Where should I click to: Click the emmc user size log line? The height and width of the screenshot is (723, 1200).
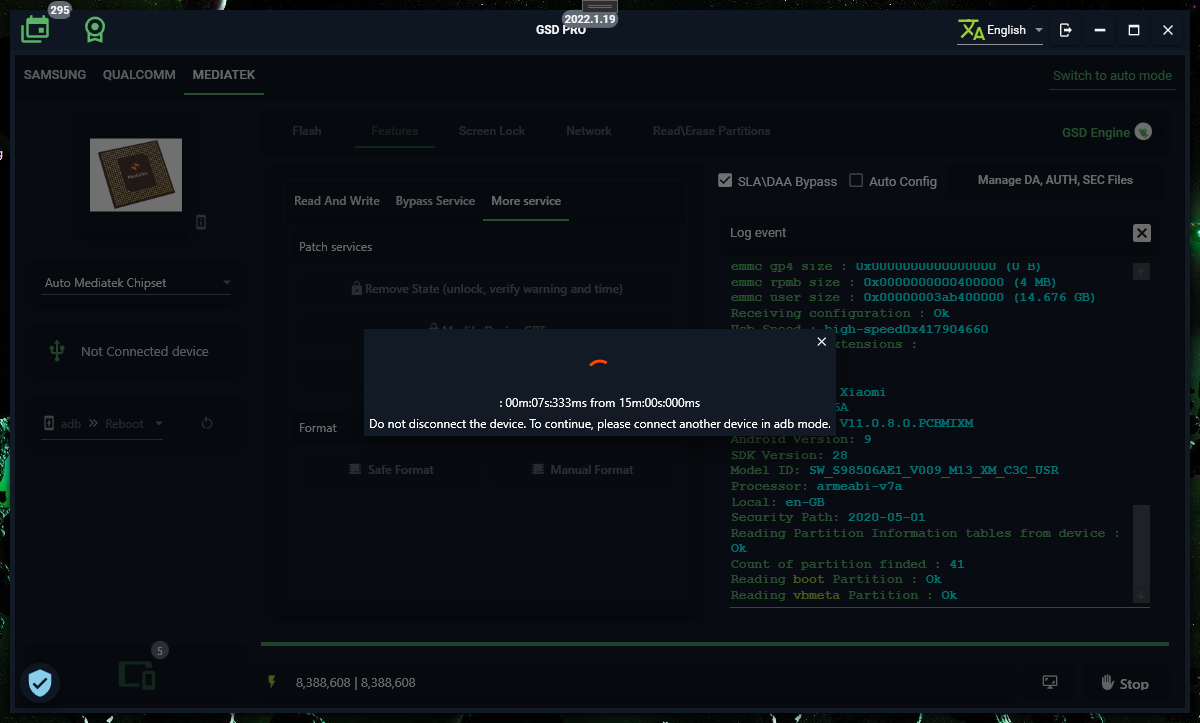(913, 298)
